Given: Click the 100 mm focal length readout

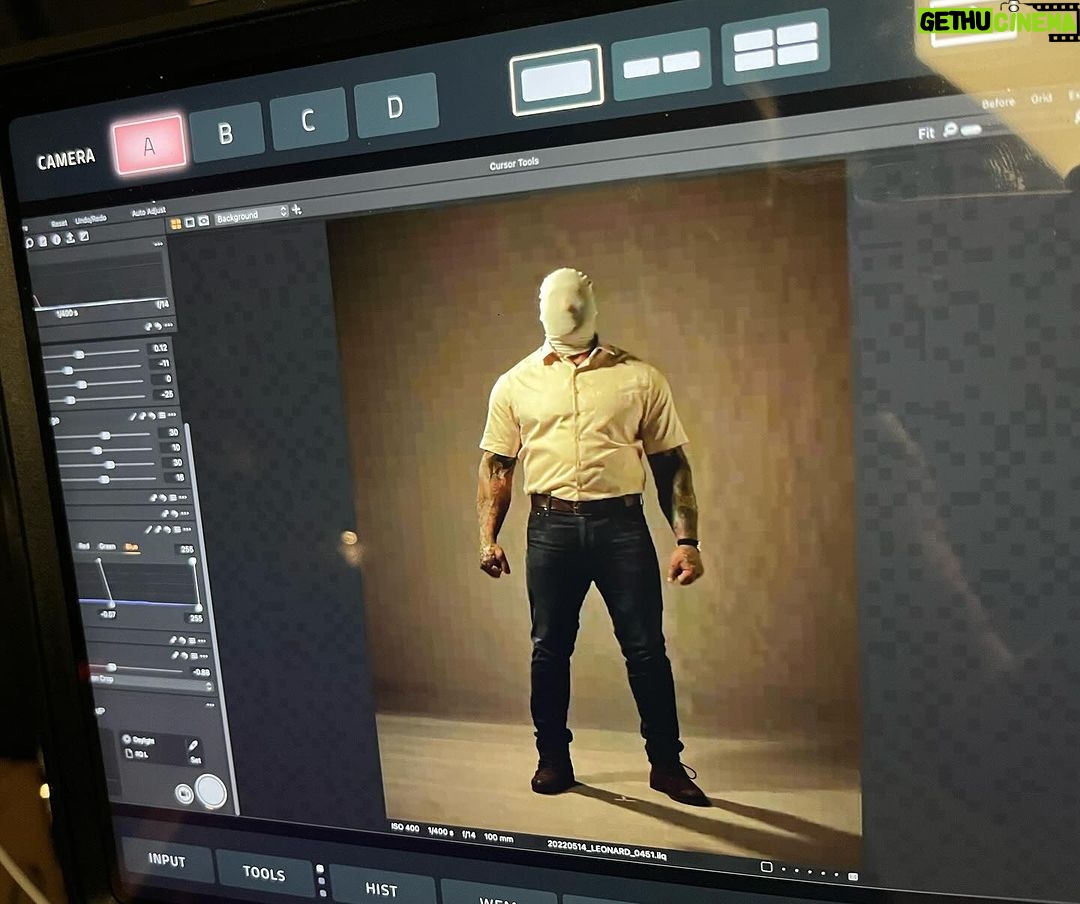Looking at the screenshot, I should (499, 837).
